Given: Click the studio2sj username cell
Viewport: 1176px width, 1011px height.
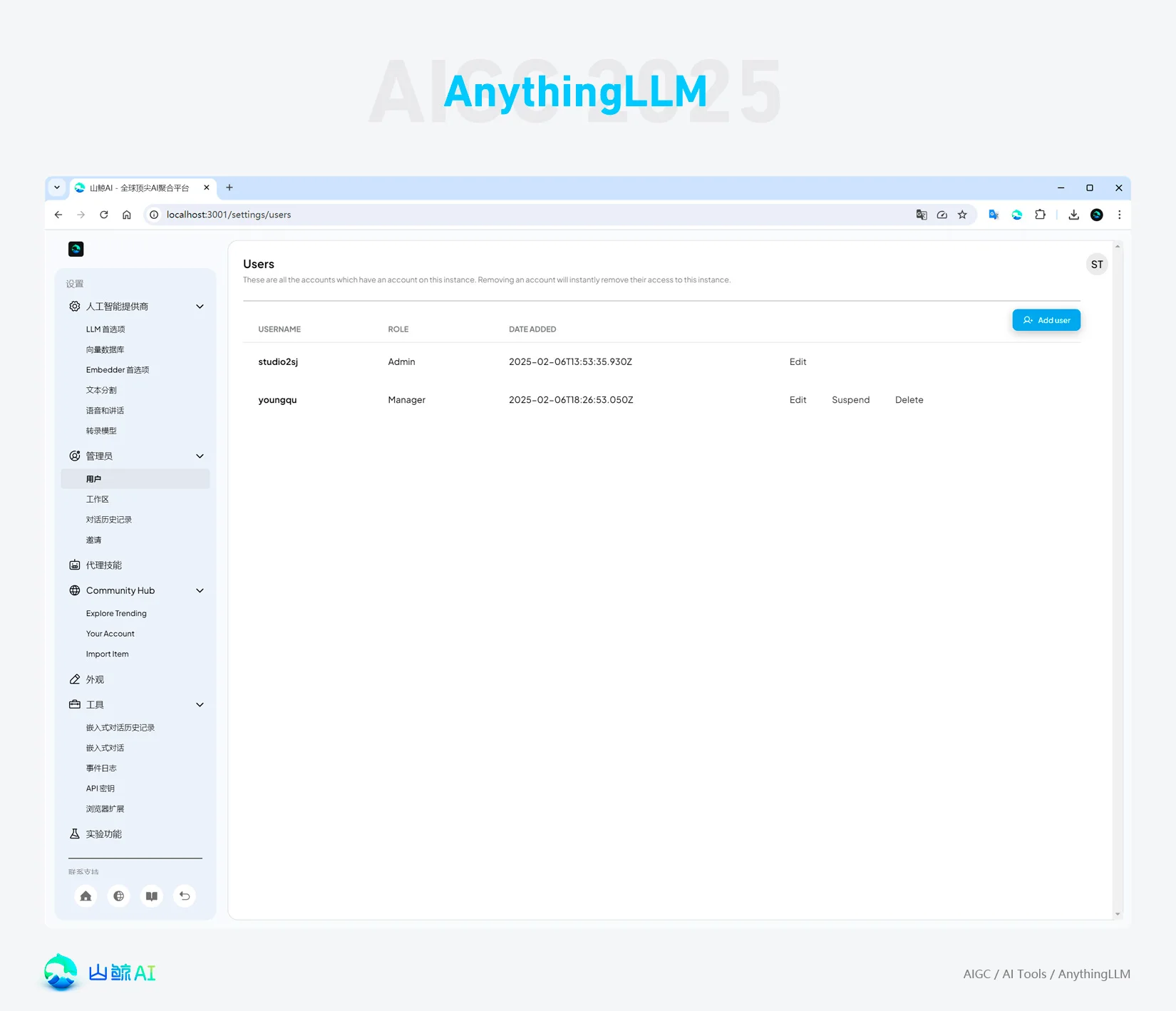Looking at the screenshot, I should (278, 361).
